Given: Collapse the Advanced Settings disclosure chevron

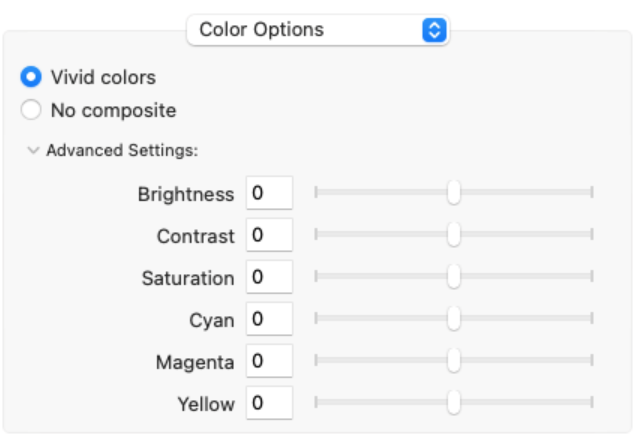Looking at the screenshot, I should click(x=34, y=151).
